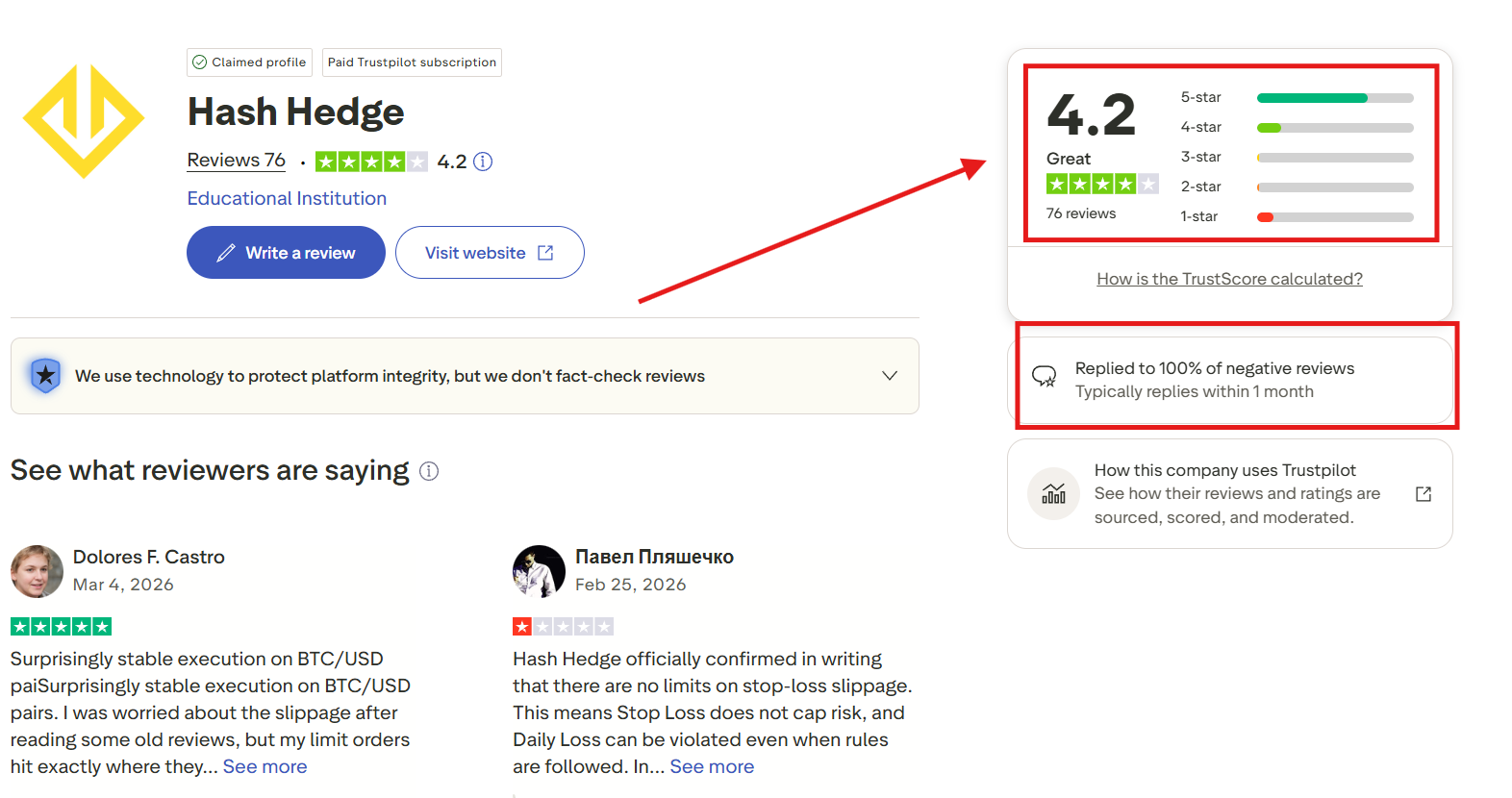Click the platform integrity notice text
Viewport: 1512px width, 798px height.
(390, 376)
